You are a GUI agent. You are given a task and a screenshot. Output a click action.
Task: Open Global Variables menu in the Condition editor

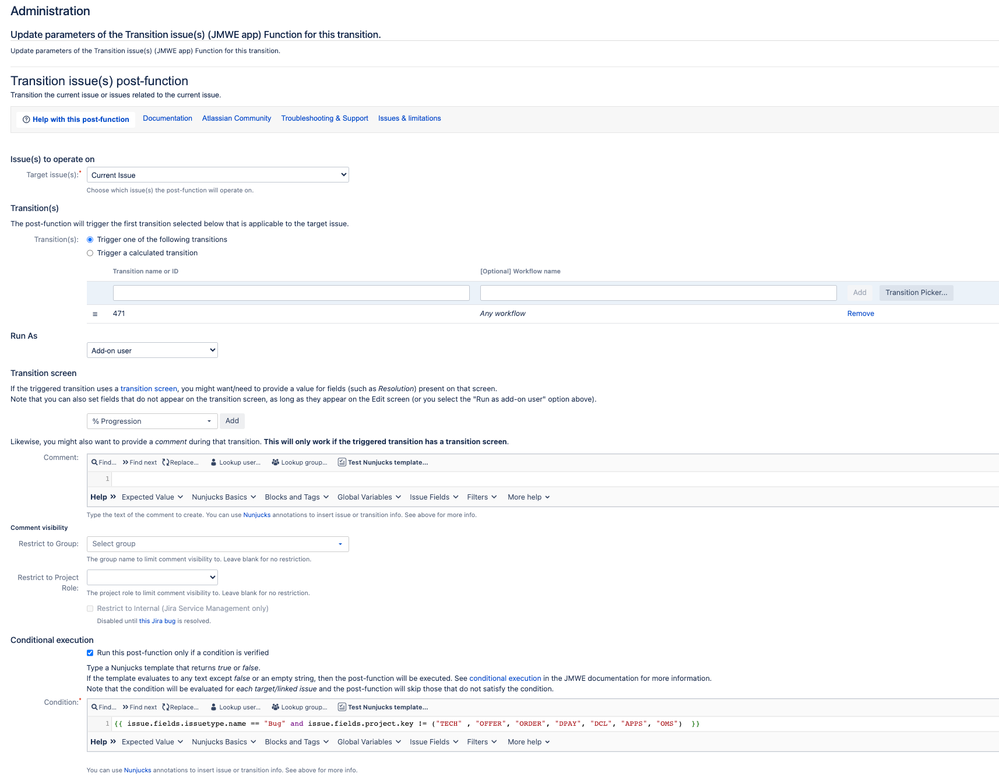point(370,742)
